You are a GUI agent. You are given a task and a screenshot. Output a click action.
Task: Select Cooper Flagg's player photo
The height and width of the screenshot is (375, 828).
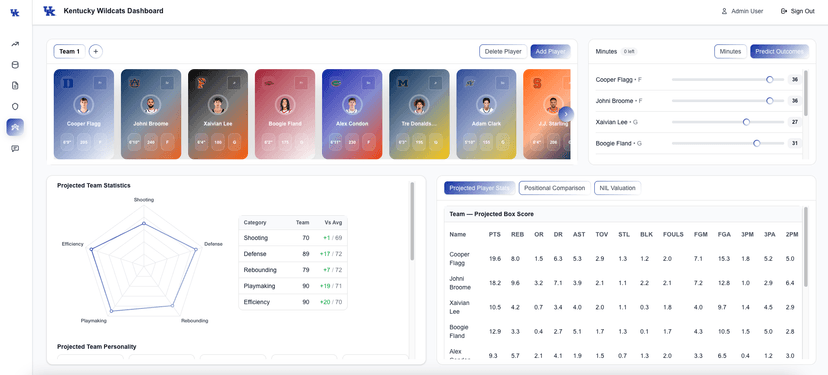(83, 105)
